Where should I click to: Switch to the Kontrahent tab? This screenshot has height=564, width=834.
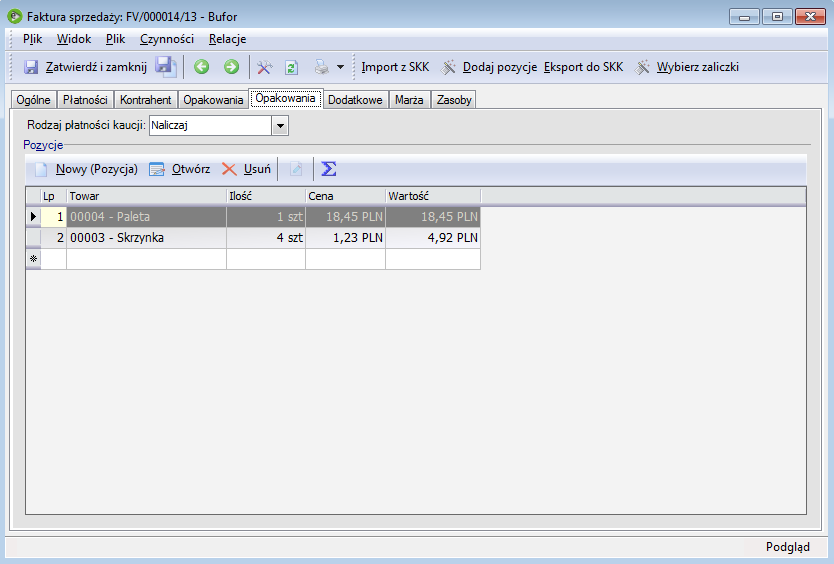pyautogui.click(x=145, y=100)
